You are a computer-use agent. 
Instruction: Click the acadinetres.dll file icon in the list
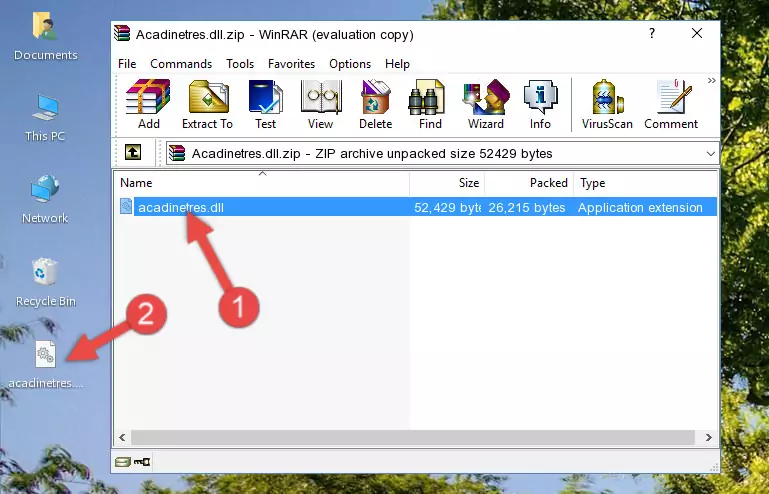pyautogui.click(x=126, y=207)
